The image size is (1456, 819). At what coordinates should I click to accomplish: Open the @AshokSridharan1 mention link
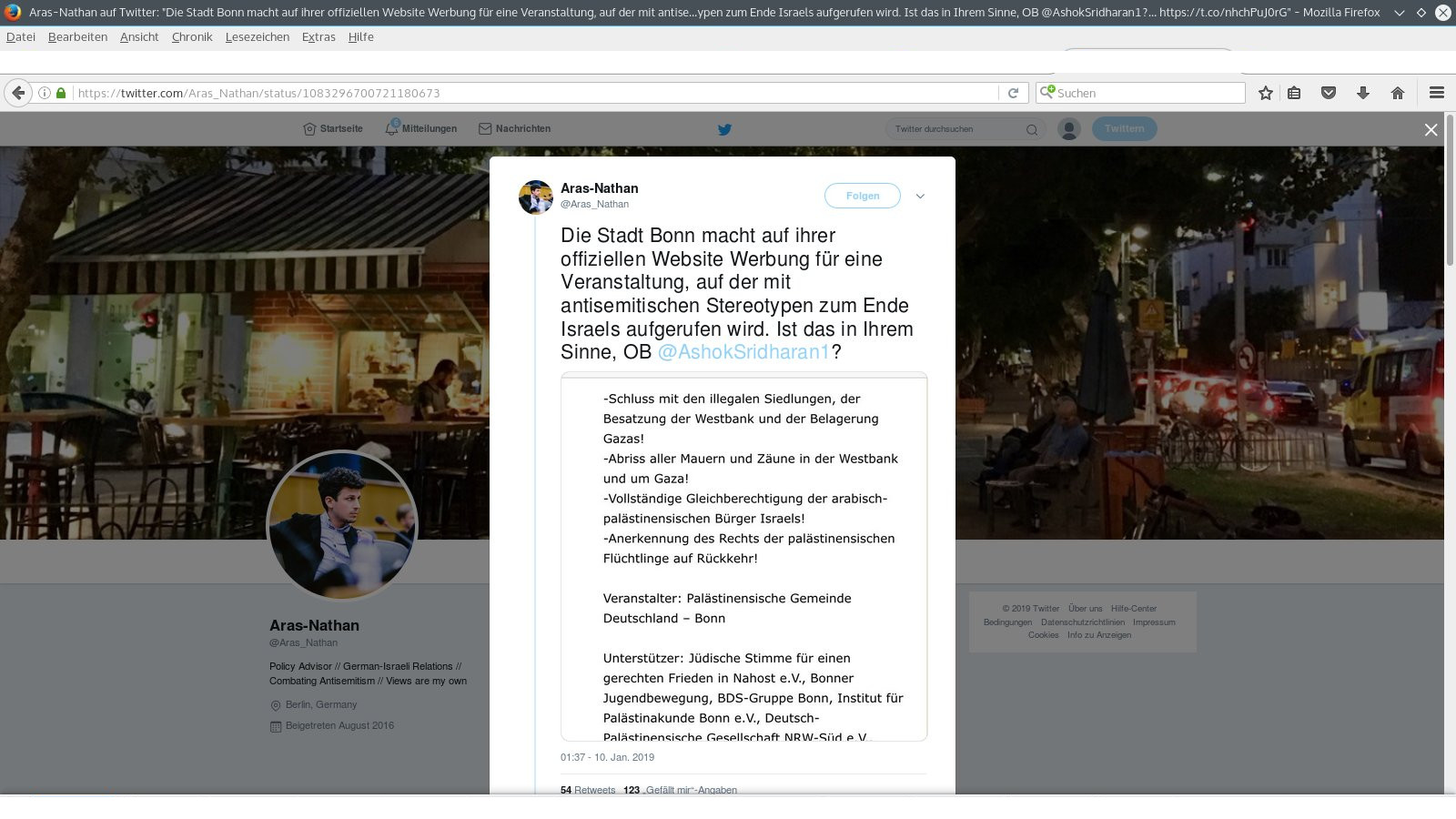point(744,352)
